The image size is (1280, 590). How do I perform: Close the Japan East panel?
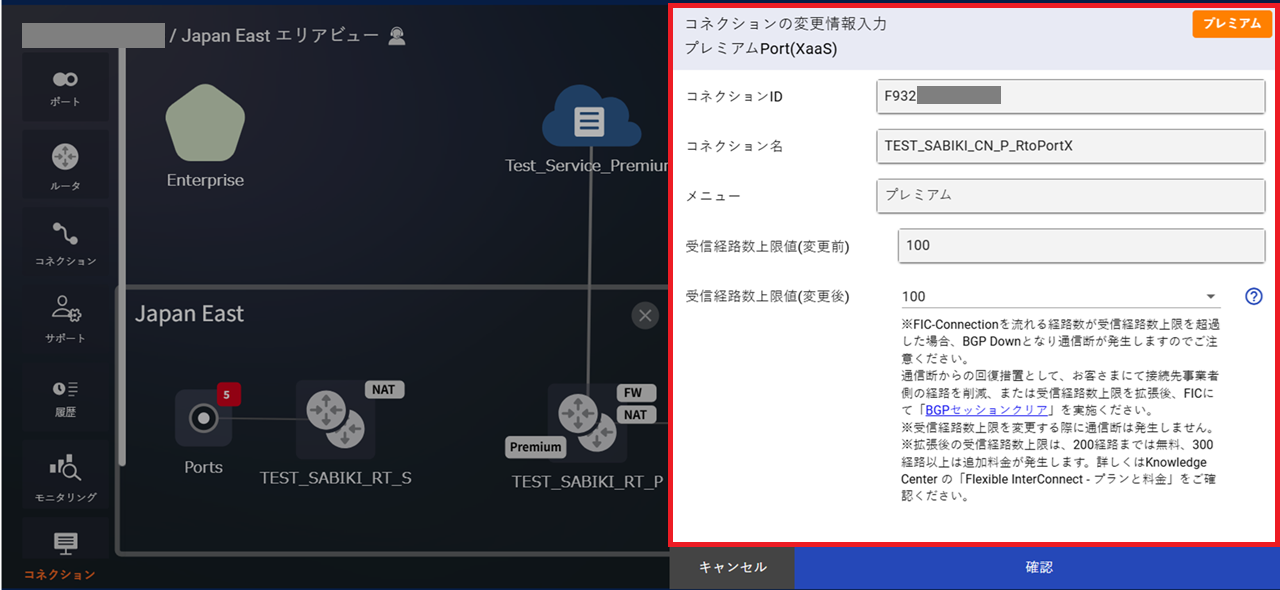(x=645, y=316)
